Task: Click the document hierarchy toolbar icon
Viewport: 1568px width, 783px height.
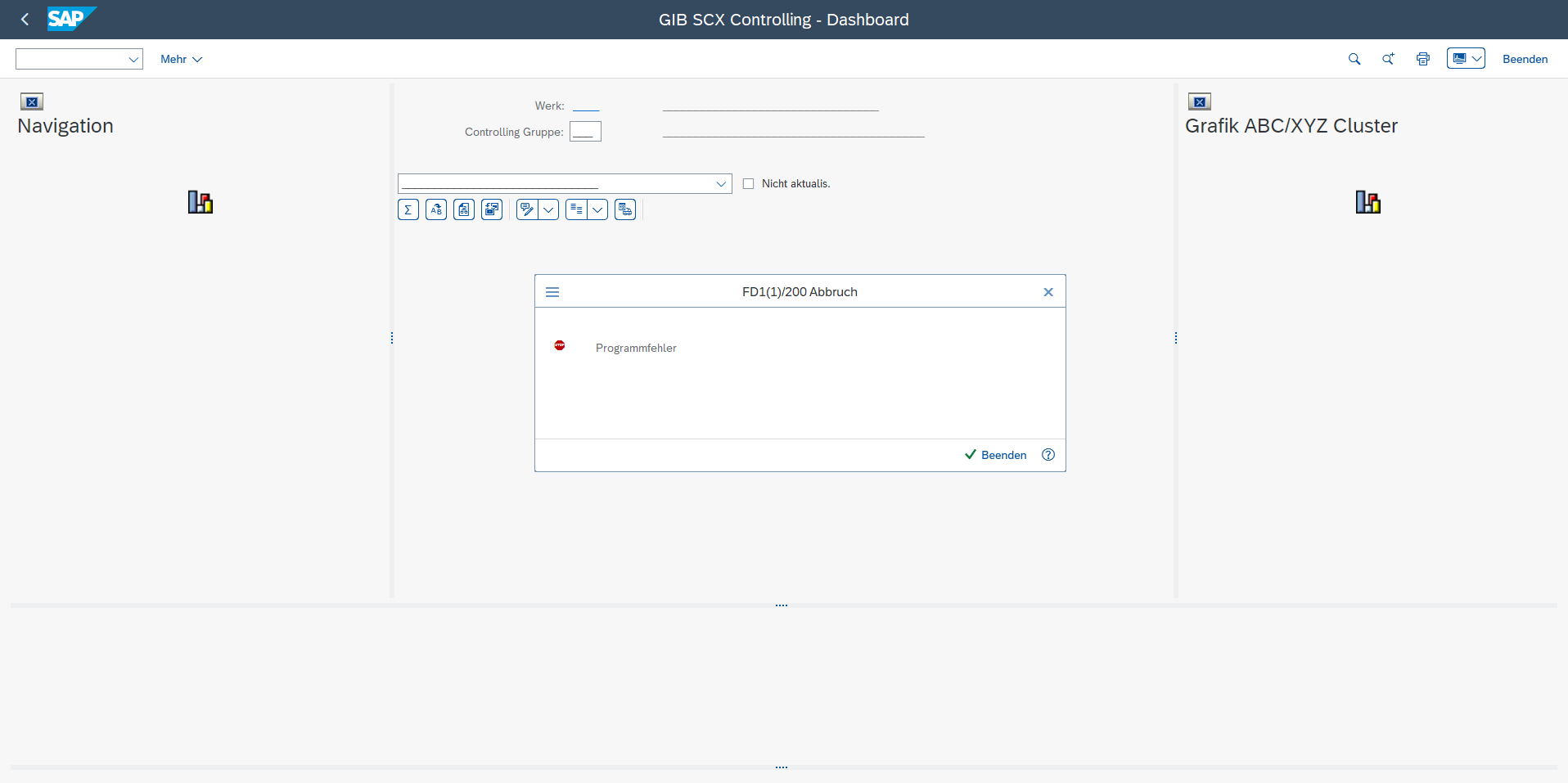Action: (x=464, y=210)
